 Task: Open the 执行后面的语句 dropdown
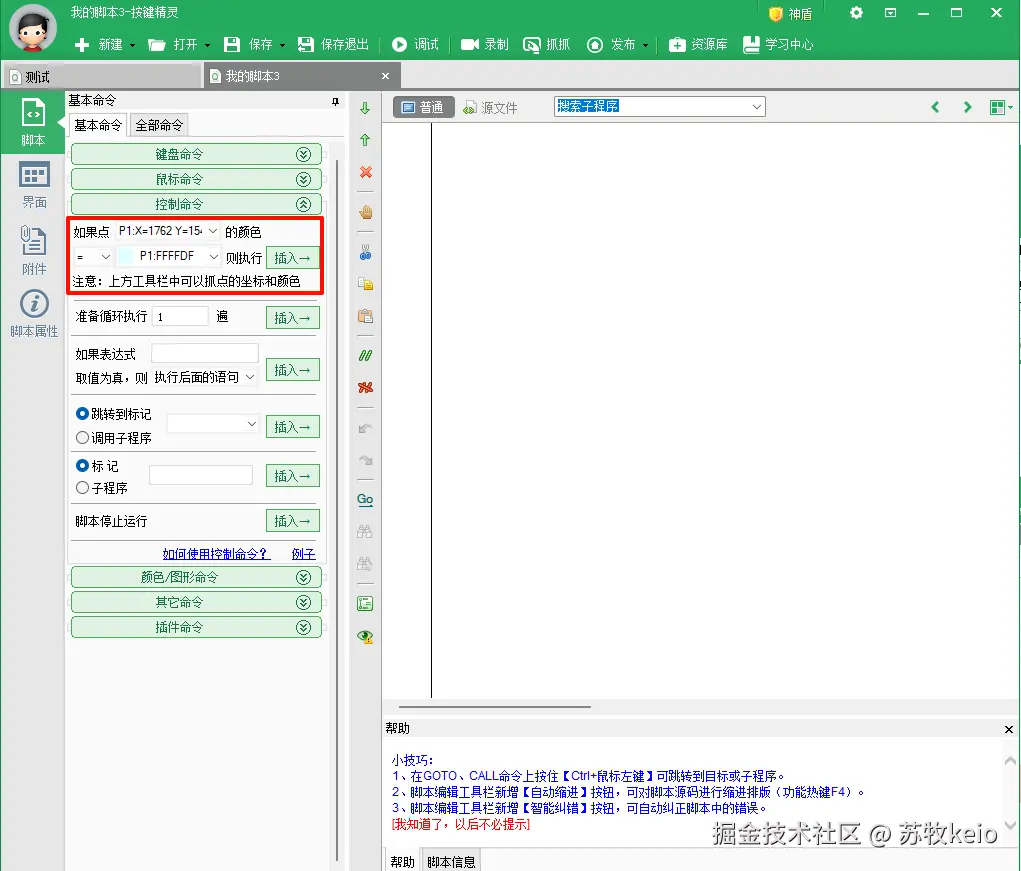point(204,377)
